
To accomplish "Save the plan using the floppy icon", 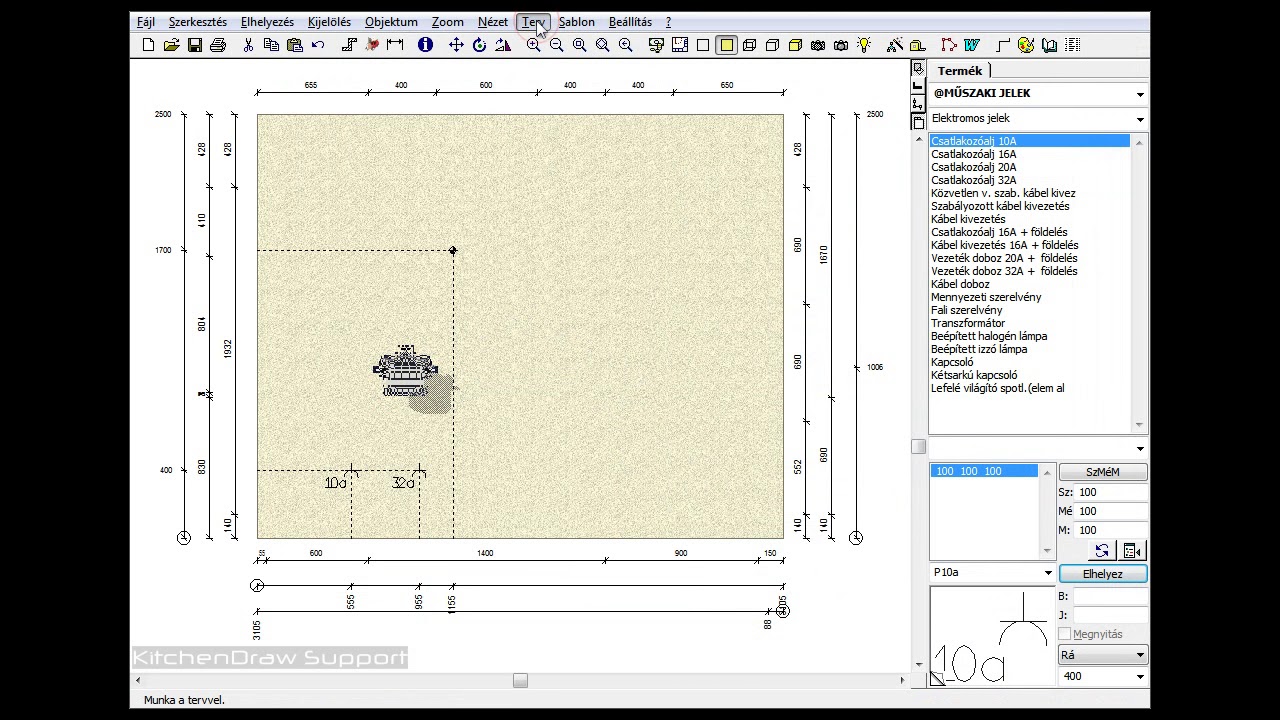I will [195, 45].
